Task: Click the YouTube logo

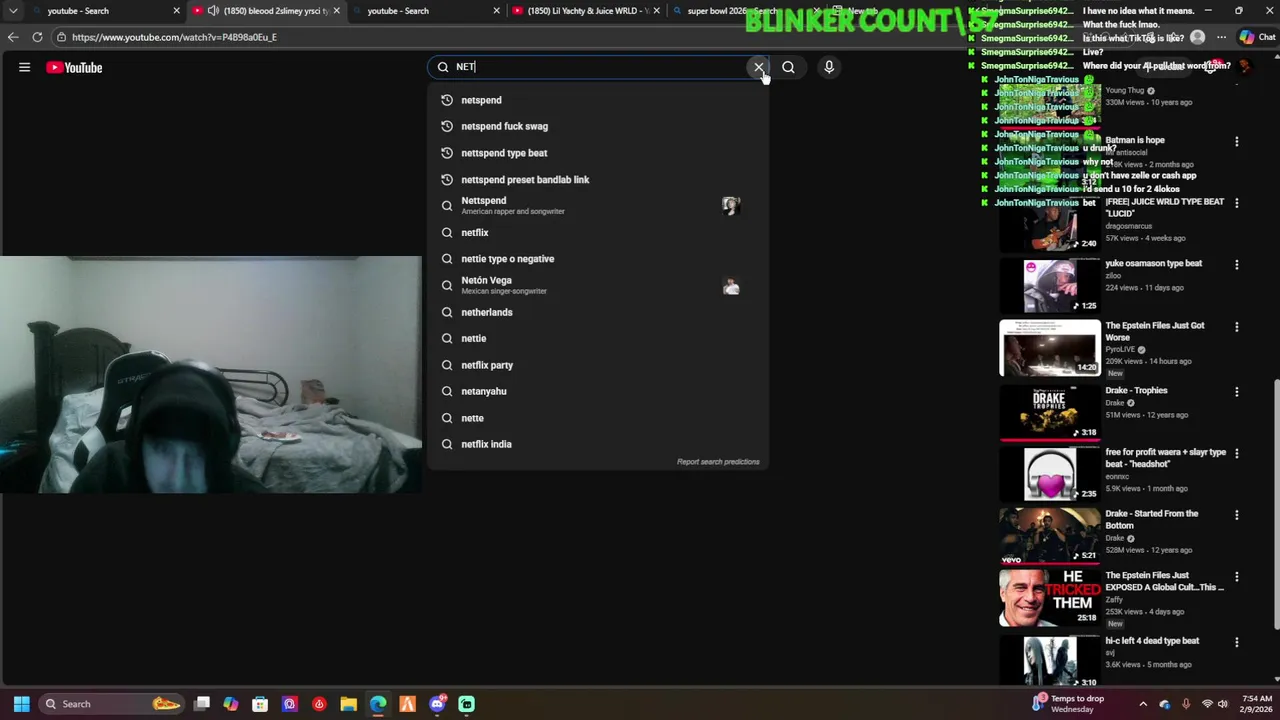Action: coord(74,67)
